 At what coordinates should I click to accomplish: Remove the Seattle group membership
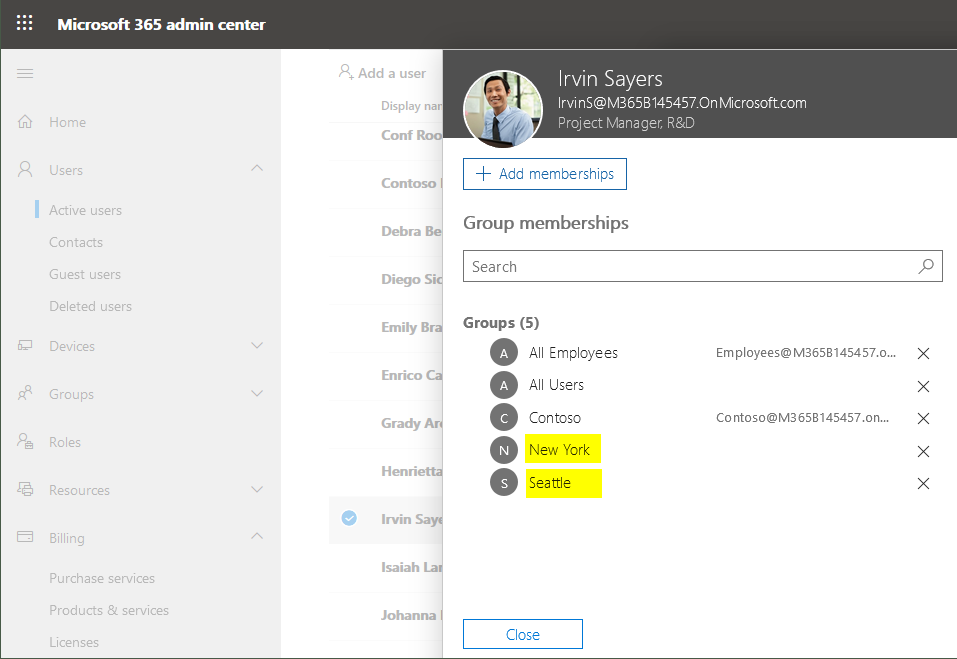(x=923, y=483)
